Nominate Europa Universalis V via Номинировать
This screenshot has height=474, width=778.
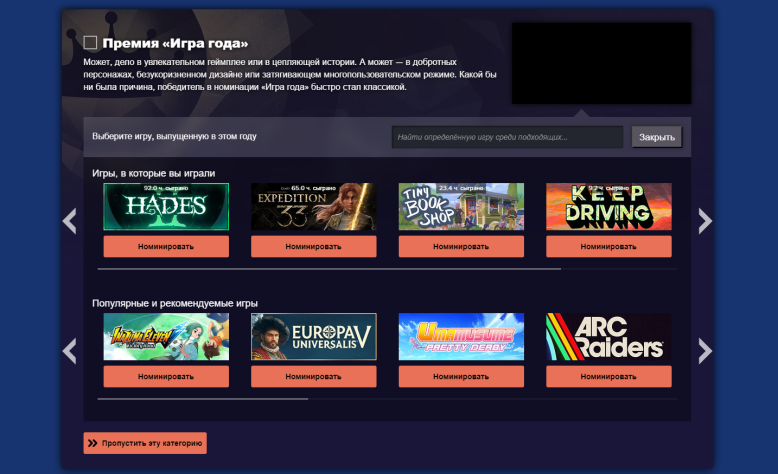tap(313, 376)
